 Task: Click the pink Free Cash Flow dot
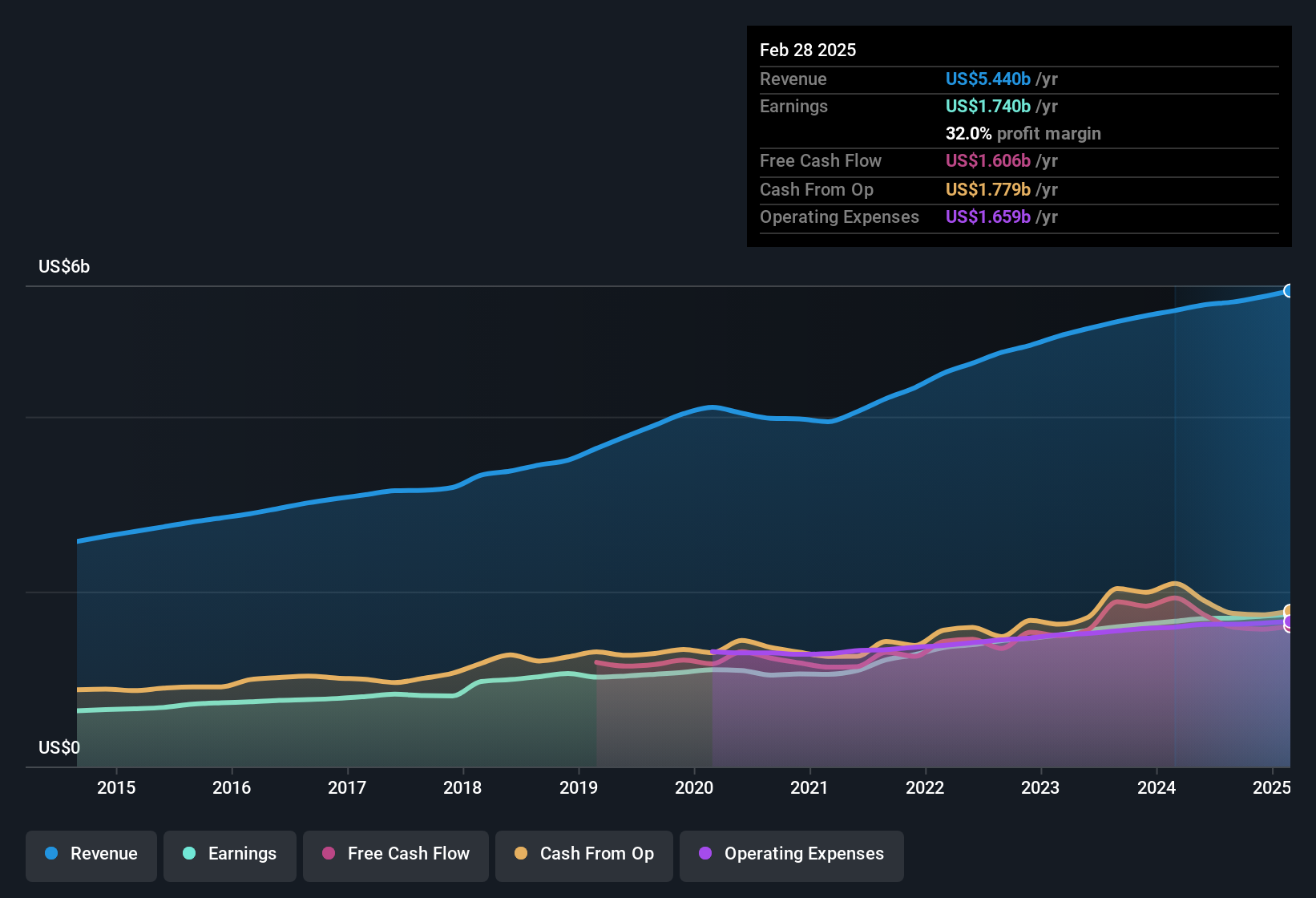click(329, 854)
